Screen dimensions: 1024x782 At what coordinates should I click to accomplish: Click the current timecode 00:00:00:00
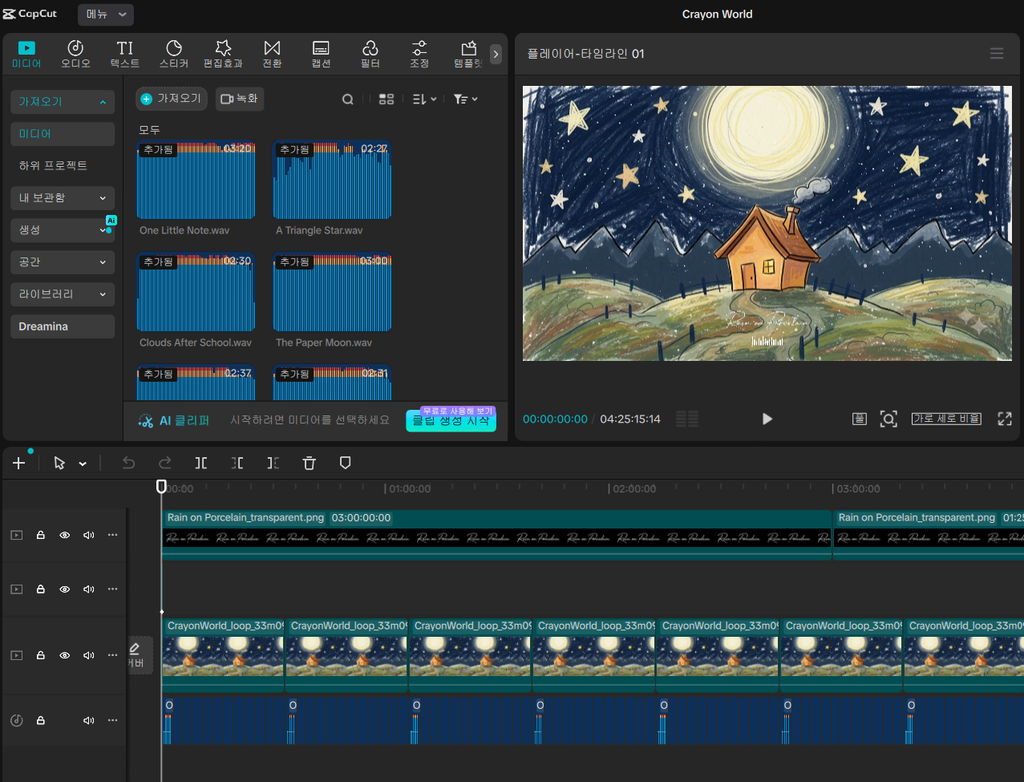pos(555,419)
